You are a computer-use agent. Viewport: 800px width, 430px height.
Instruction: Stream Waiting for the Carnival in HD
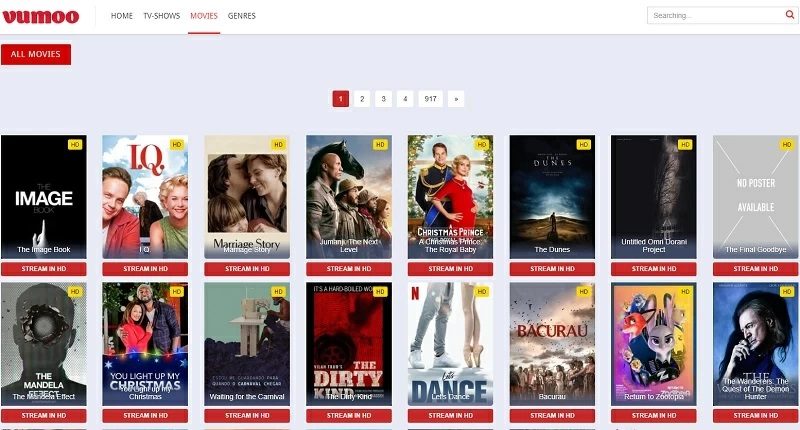pos(247,416)
